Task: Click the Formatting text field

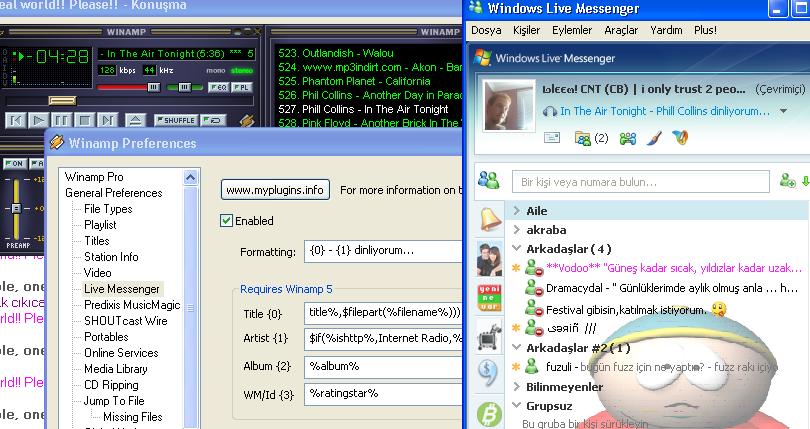Action: [383, 251]
